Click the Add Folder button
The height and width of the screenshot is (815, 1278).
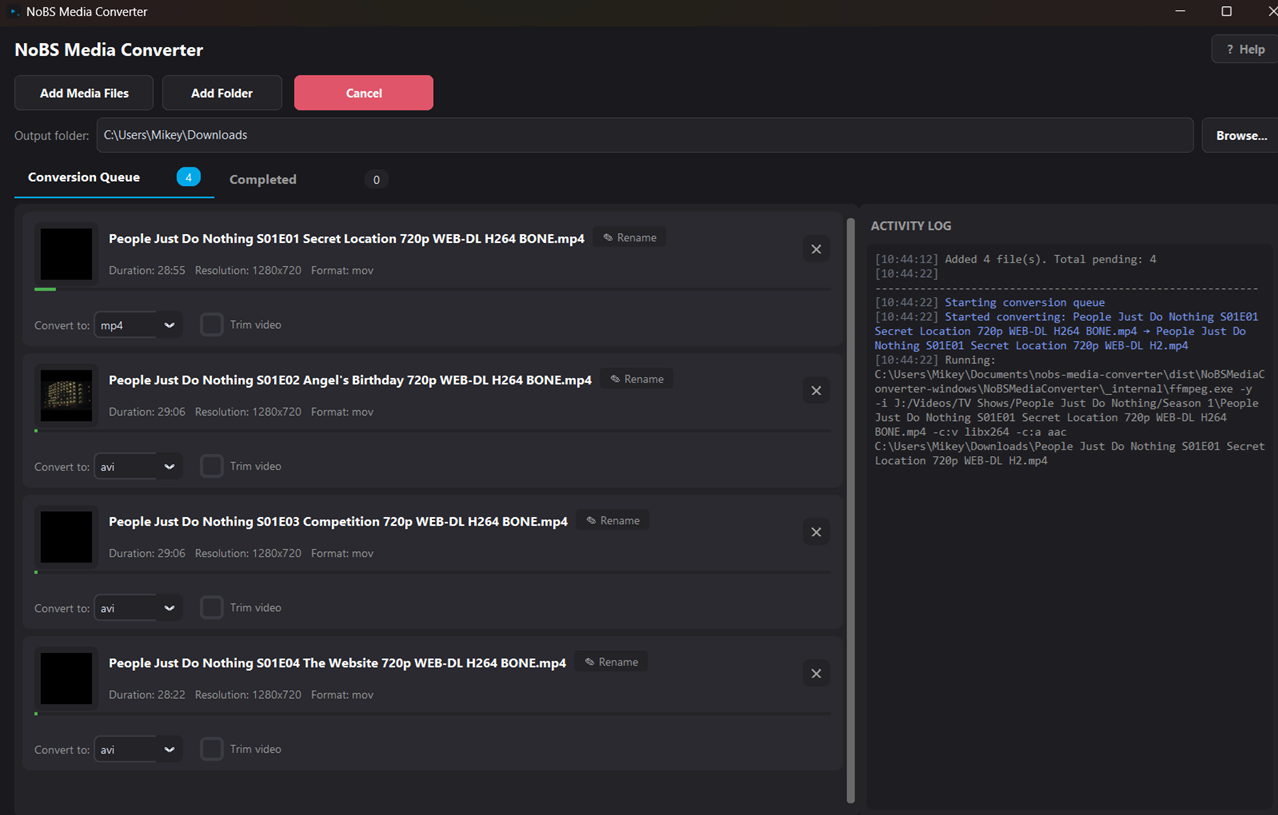click(x=222, y=93)
